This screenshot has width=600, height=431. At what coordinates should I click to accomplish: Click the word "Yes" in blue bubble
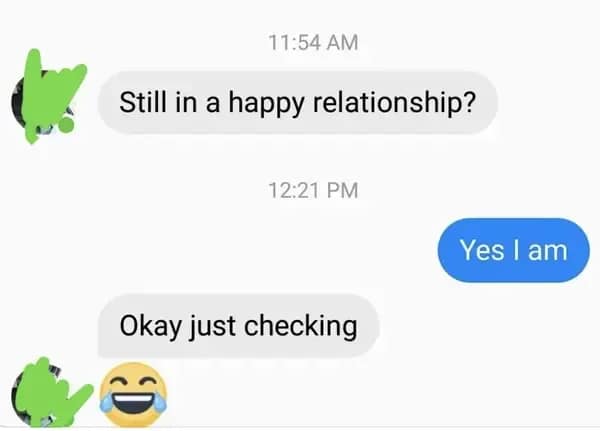pos(482,250)
